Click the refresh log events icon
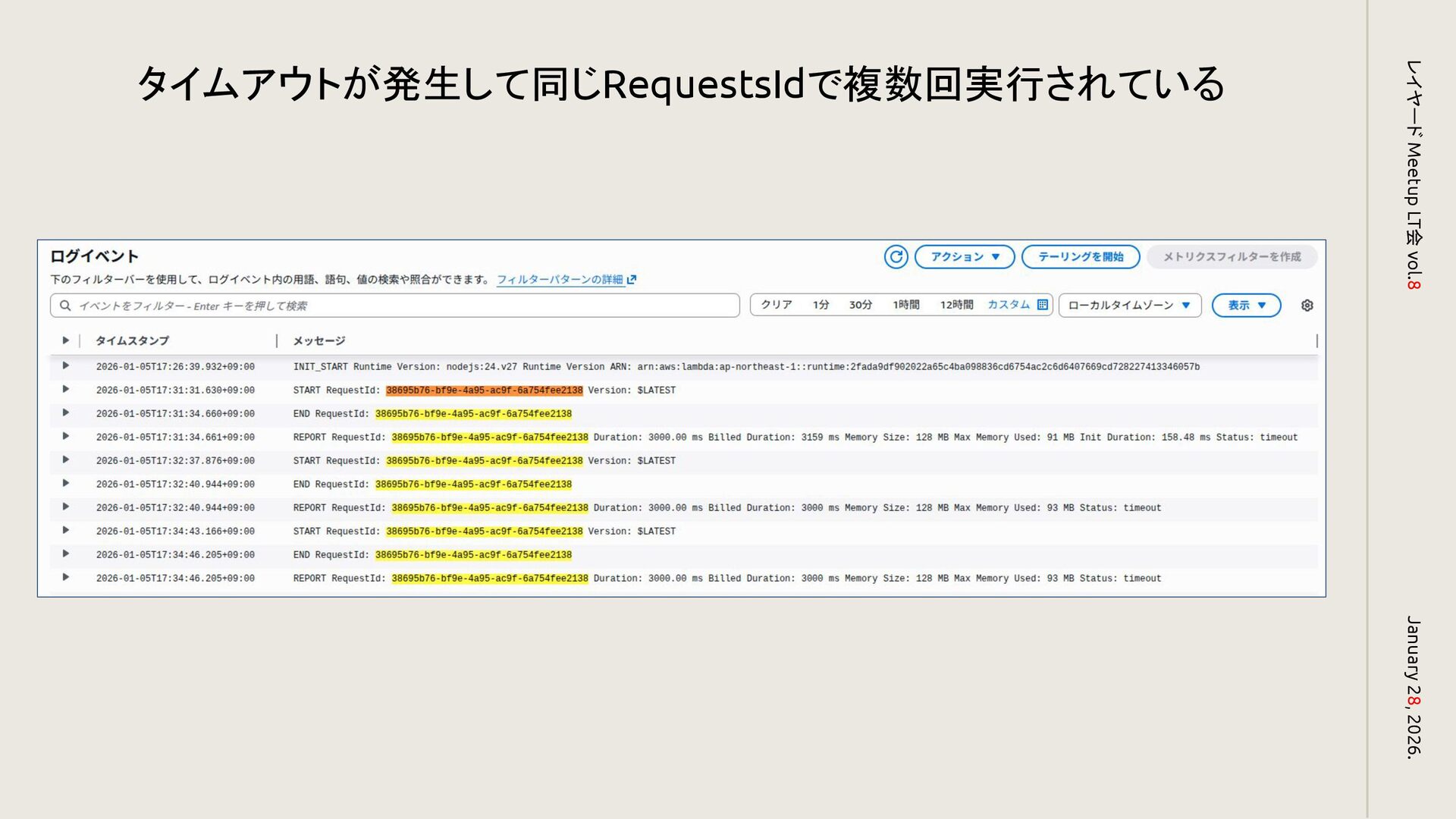 point(896,257)
